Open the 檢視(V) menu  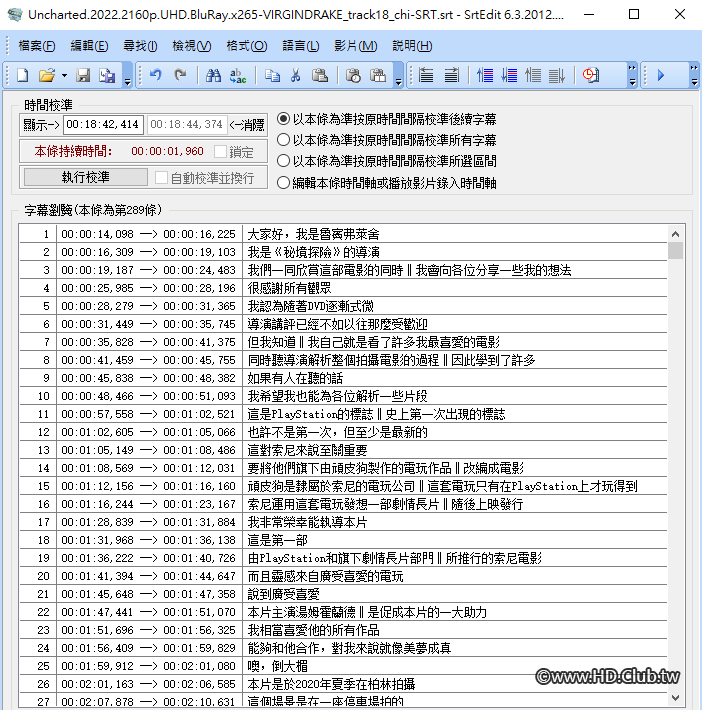point(192,46)
